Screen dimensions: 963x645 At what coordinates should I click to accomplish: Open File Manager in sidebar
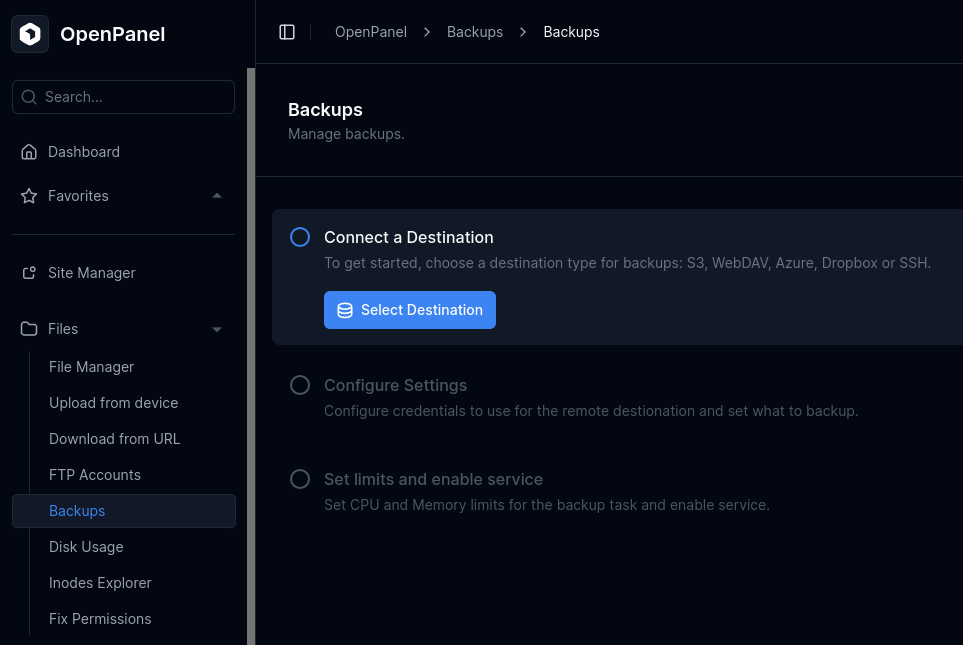click(x=91, y=367)
